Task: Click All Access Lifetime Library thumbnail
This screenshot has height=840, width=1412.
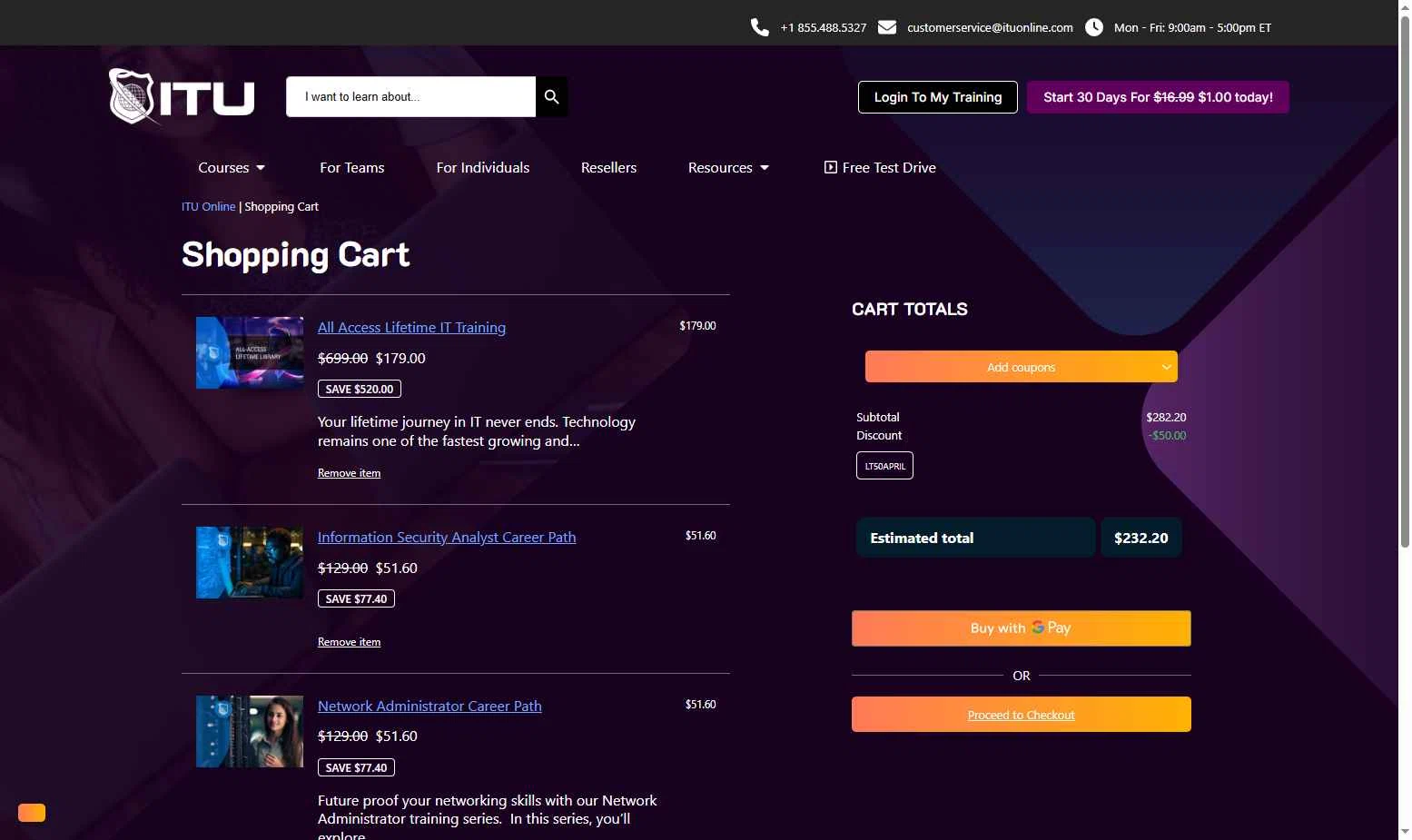Action: pos(250,352)
